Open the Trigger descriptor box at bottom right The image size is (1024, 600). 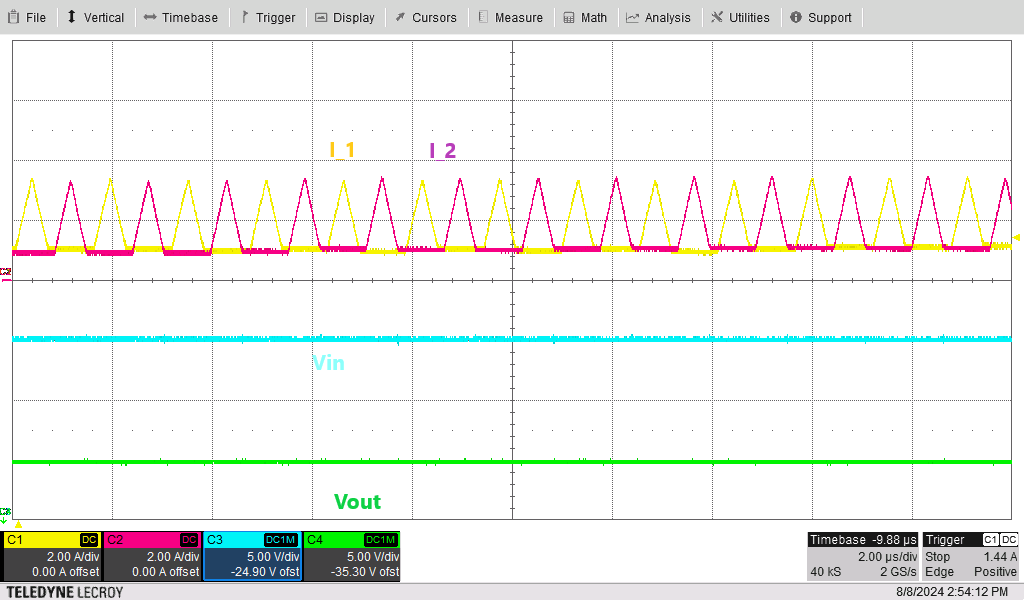pos(970,556)
